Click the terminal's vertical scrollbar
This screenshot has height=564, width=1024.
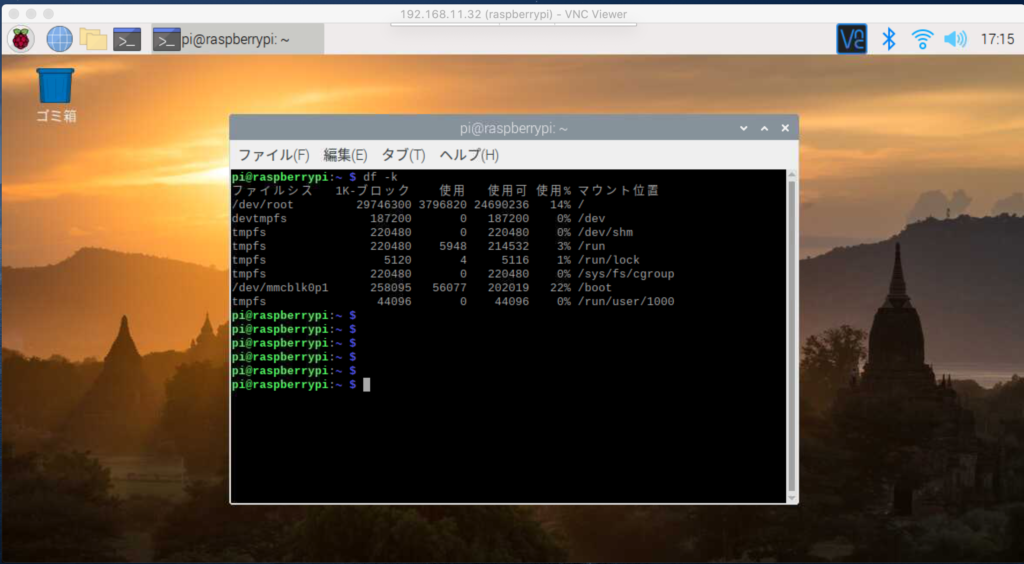click(x=792, y=330)
